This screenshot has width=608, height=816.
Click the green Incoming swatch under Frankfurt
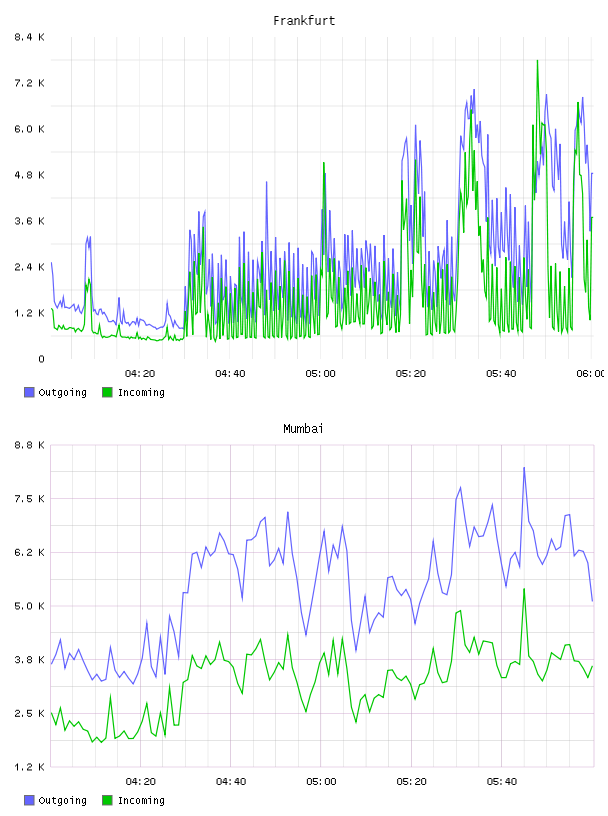click(x=107, y=392)
